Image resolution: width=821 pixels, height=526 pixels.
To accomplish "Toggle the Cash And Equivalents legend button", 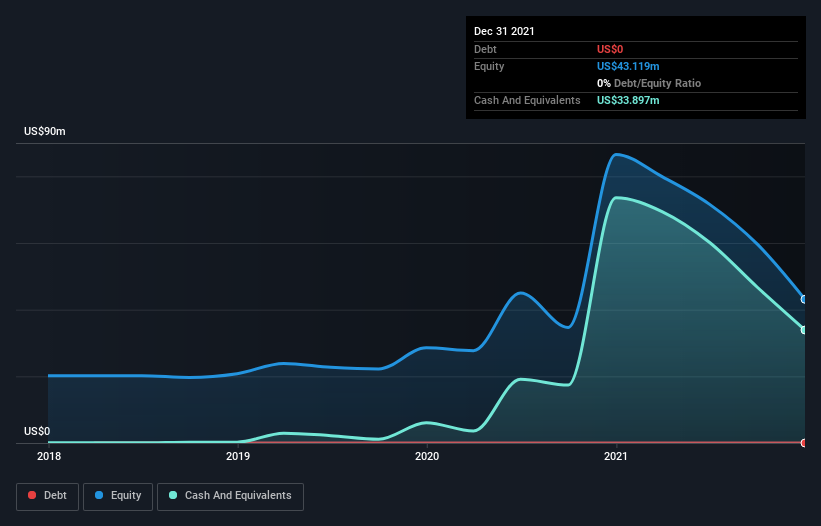I will pyautogui.click(x=230, y=496).
